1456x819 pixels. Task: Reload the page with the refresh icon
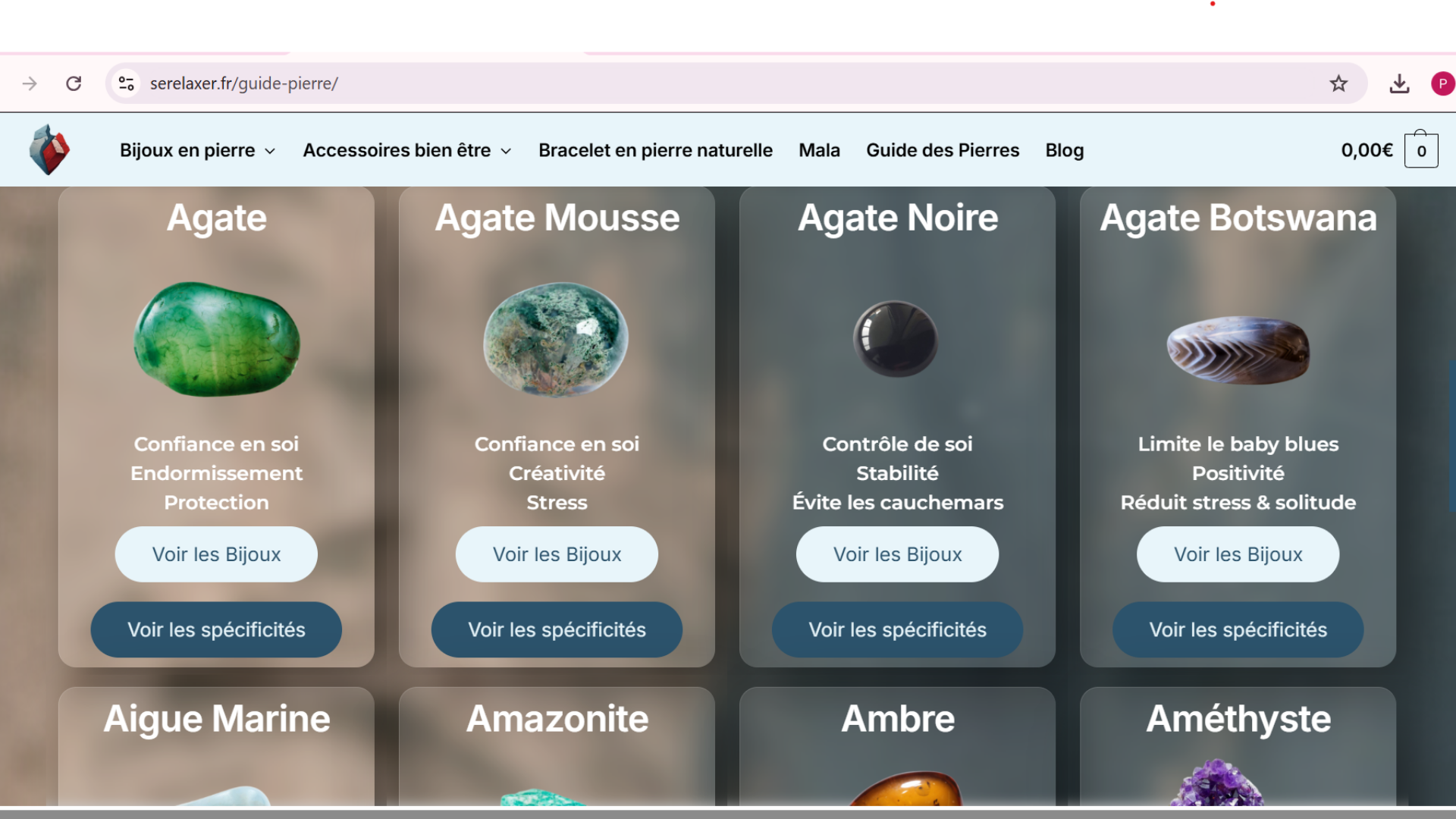pyautogui.click(x=74, y=83)
